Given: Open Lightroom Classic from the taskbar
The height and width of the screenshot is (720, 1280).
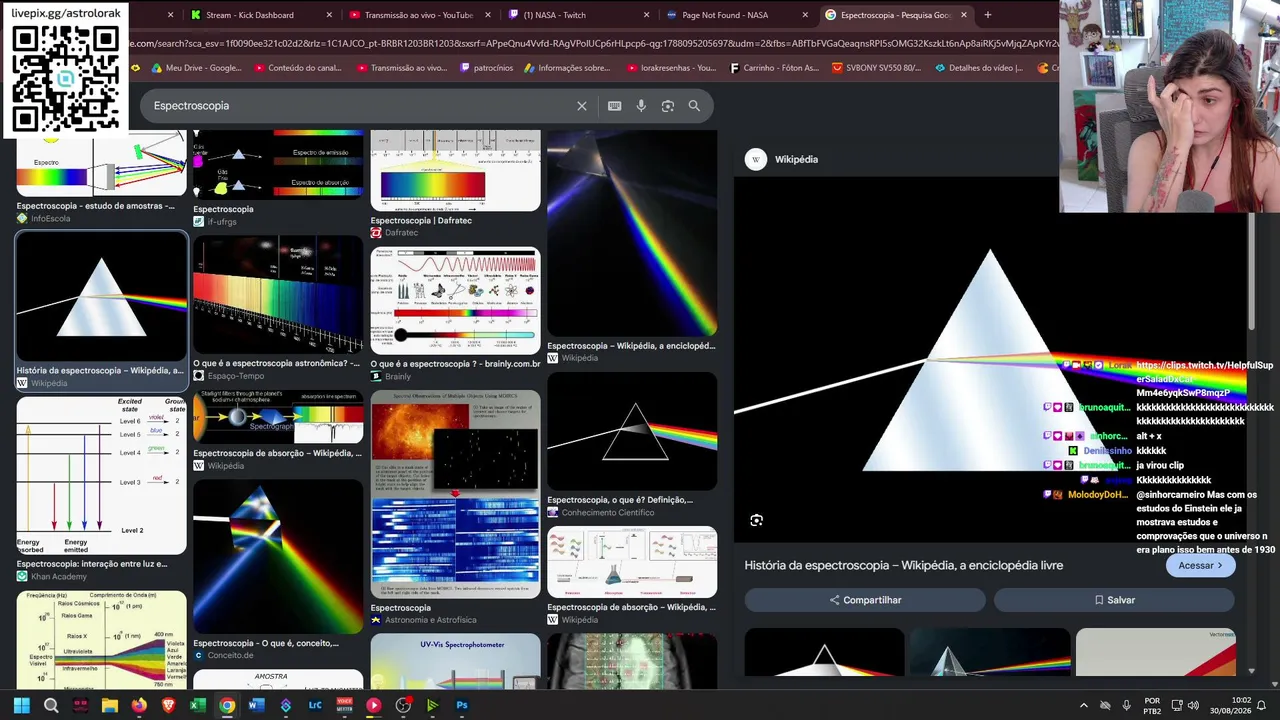Looking at the screenshot, I should [x=315, y=705].
